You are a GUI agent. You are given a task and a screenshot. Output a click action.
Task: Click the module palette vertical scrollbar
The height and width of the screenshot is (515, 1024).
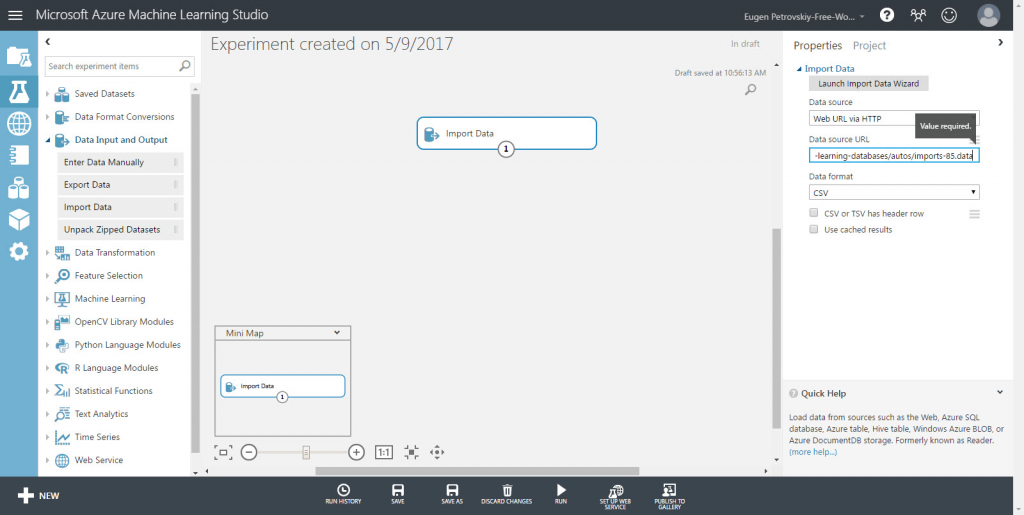pyautogui.click(x=195, y=274)
